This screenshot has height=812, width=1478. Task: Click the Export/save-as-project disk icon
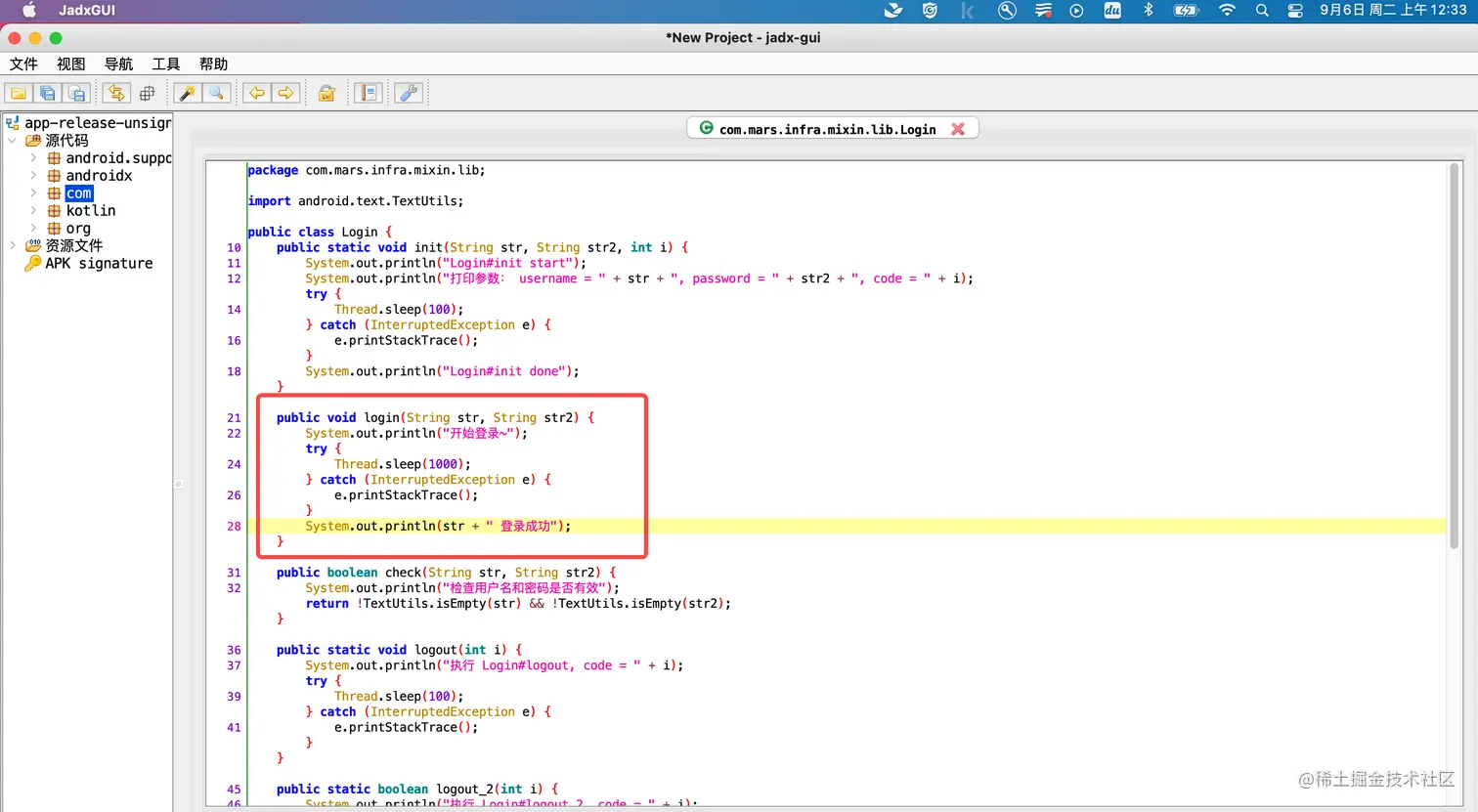coord(77,93)
